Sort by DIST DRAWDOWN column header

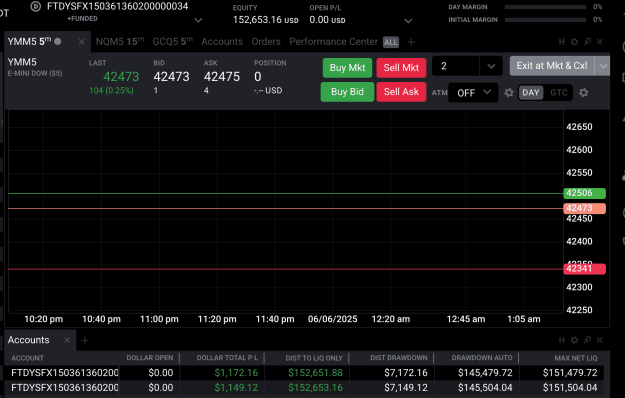pyautogui.click(x=399, y=358)
